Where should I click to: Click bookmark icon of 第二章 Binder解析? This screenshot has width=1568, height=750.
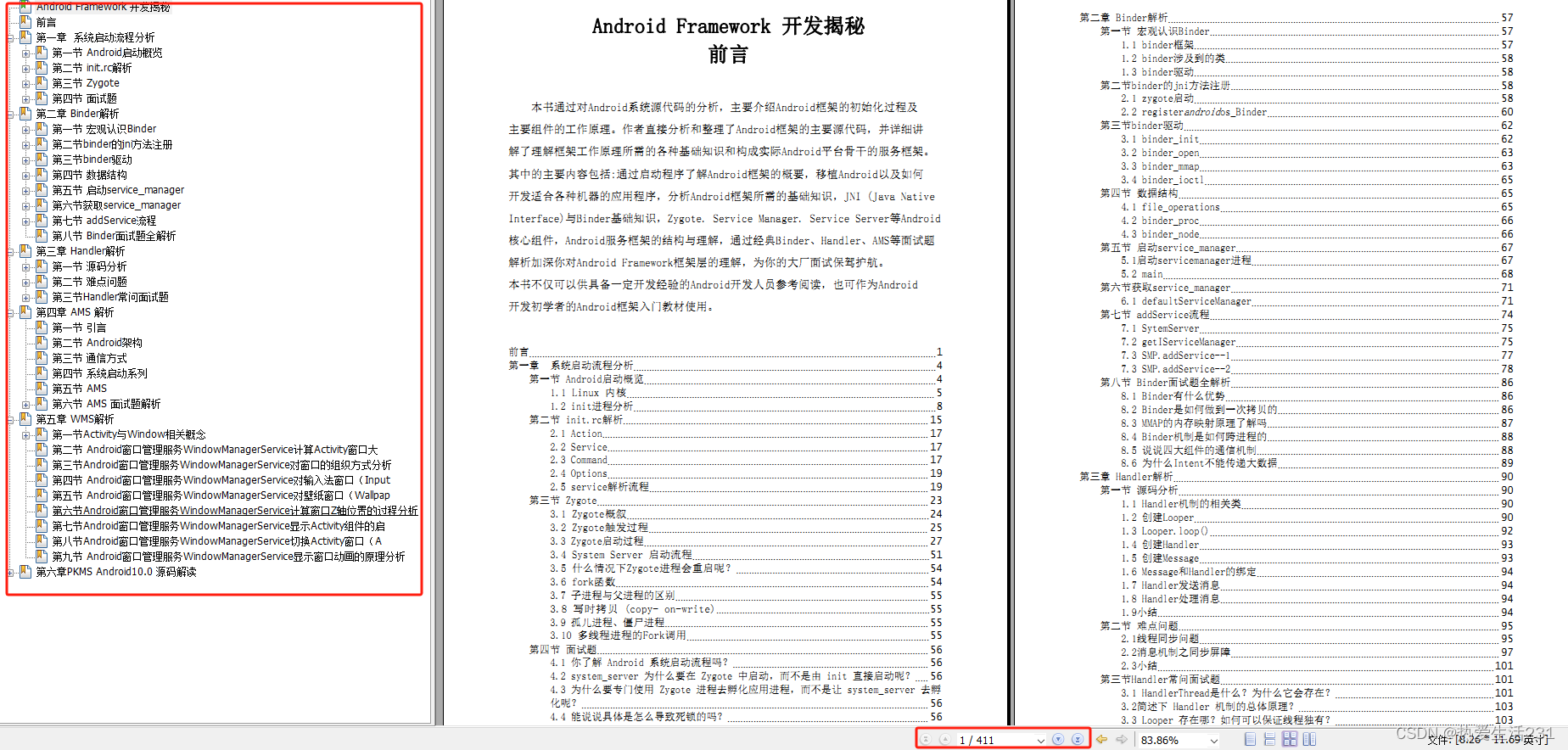point(25,114)
